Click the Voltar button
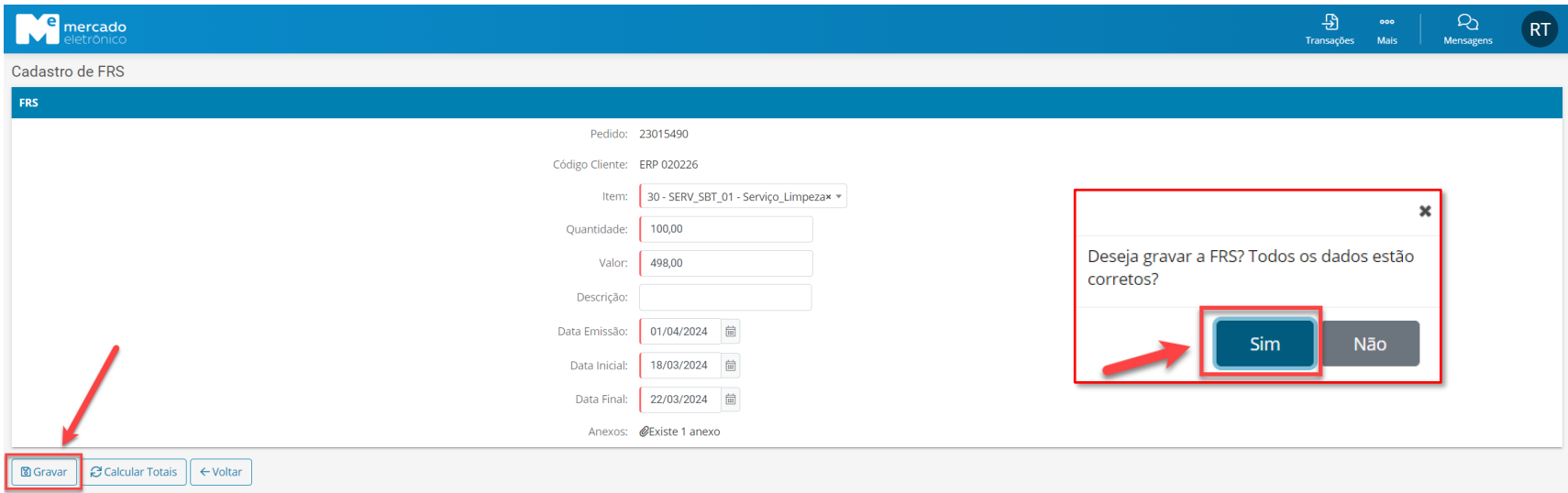Screen dimensions: 1568x493 221,472
